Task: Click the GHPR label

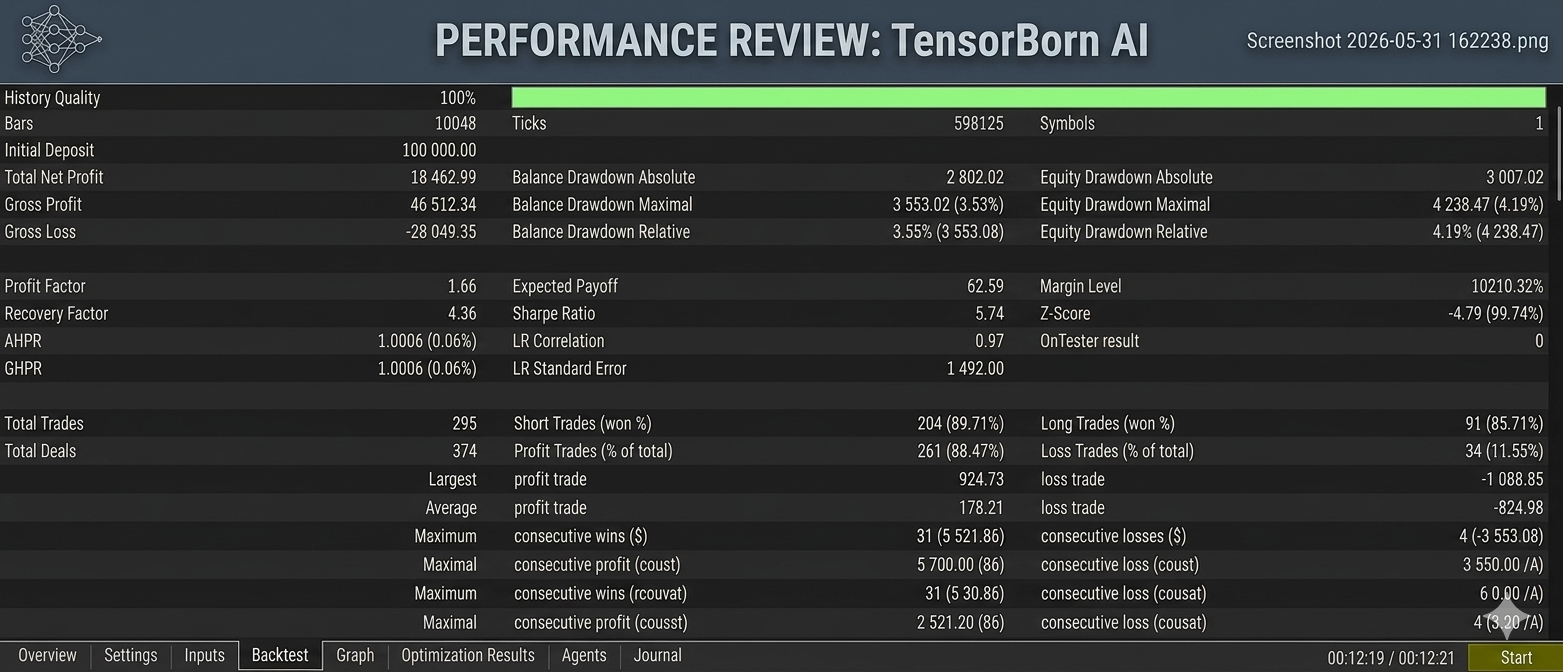Action: [23, 368]
